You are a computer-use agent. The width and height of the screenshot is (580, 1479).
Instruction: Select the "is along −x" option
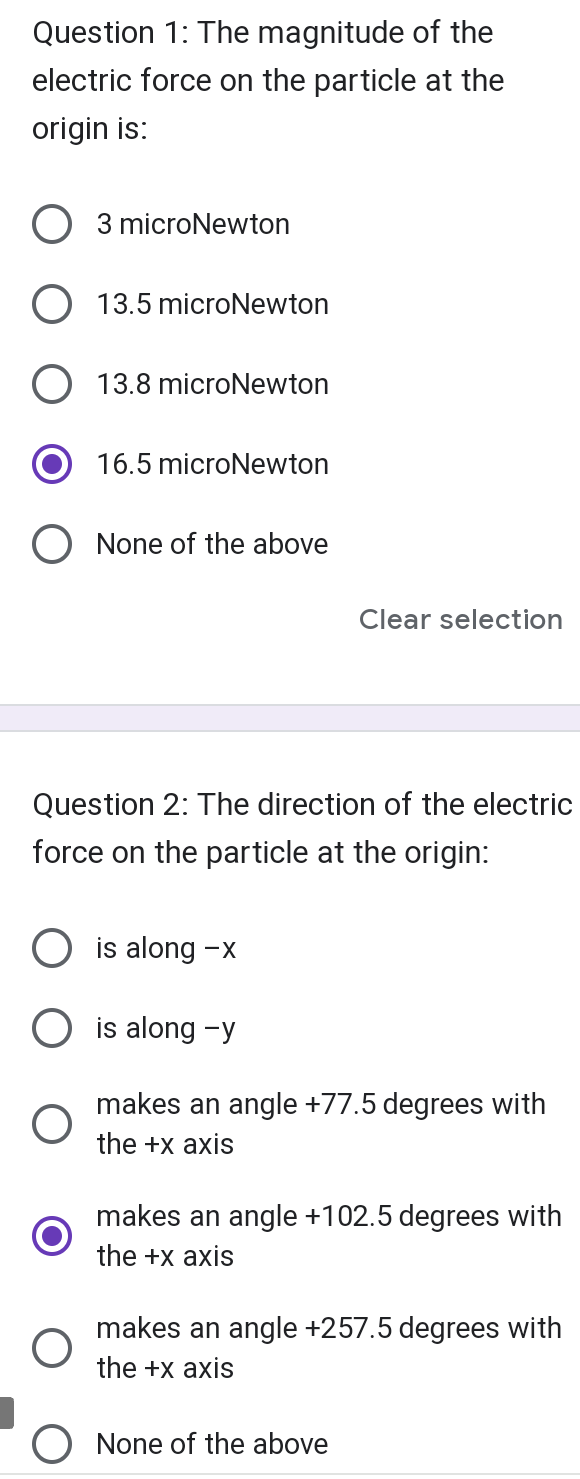point(52,948)
